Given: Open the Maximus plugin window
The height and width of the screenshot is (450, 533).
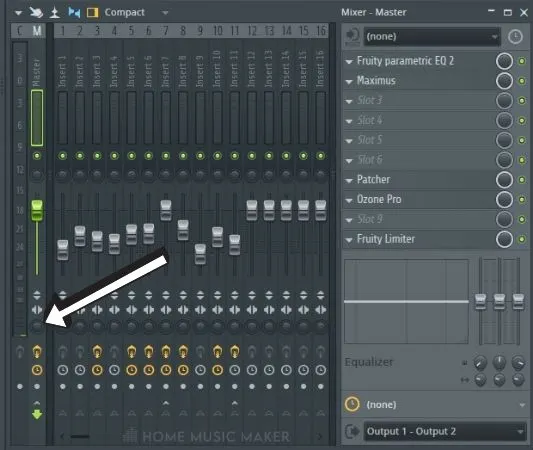Looking at the screenshot, I should point(376,81).
